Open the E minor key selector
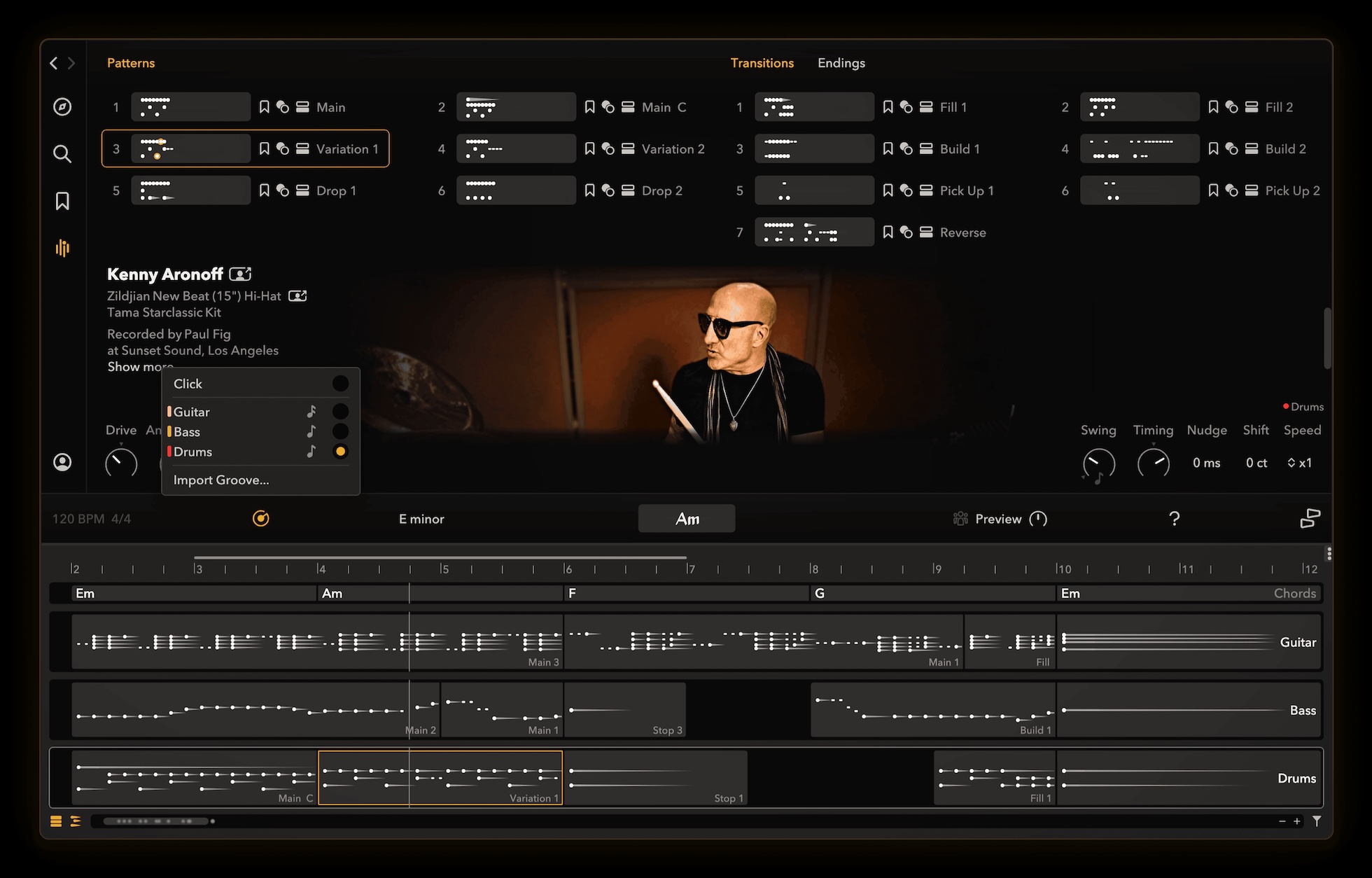The height and width of the screenshot is (878, 1372). (x=421, y=519)
